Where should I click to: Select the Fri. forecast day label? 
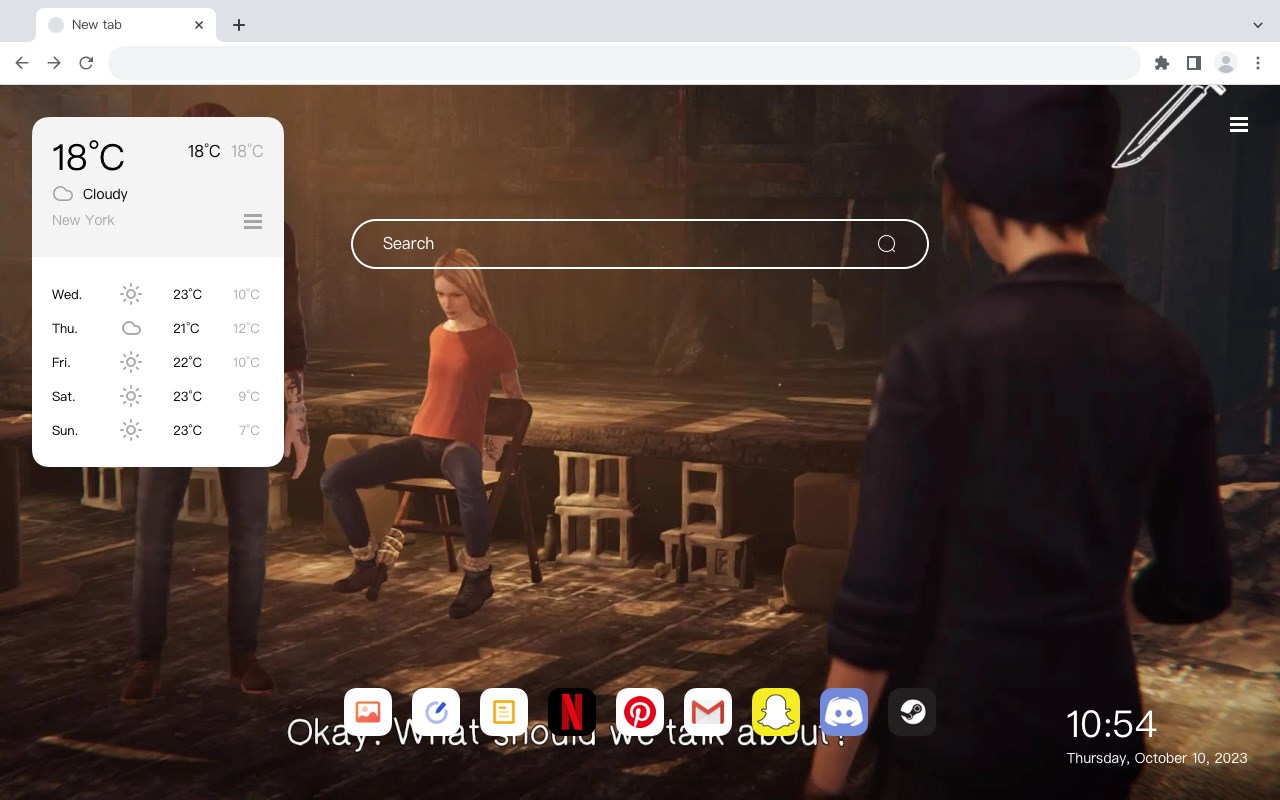[61, 362]
